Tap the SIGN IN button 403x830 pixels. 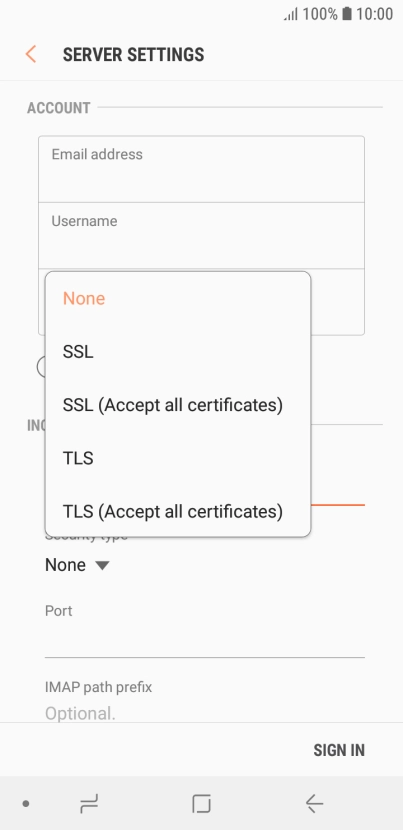[339, 750]
